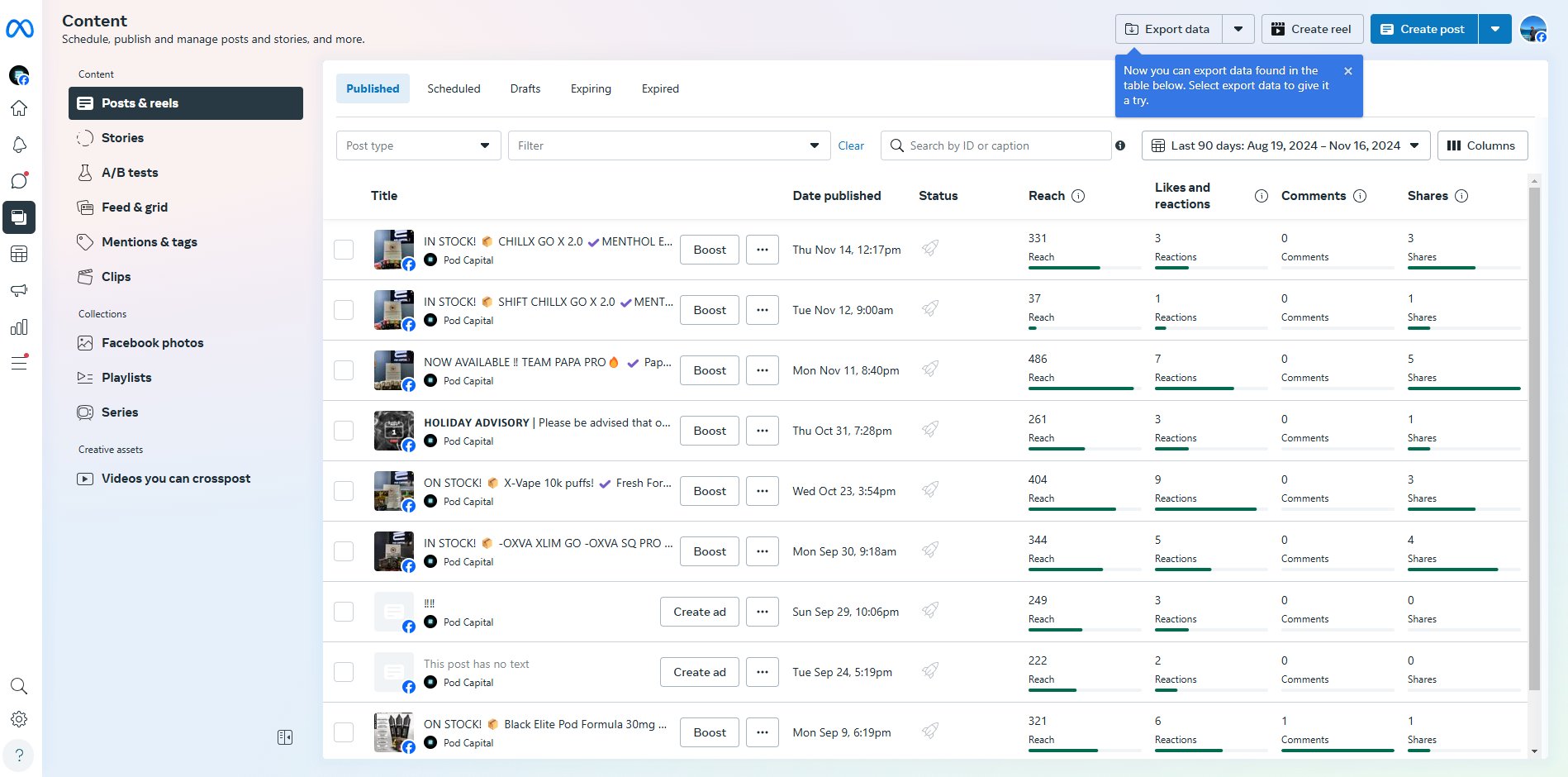This screenshot has width=1568, height=777.
Task: Click the Export data button
Action: click(x=1168, y=29)
